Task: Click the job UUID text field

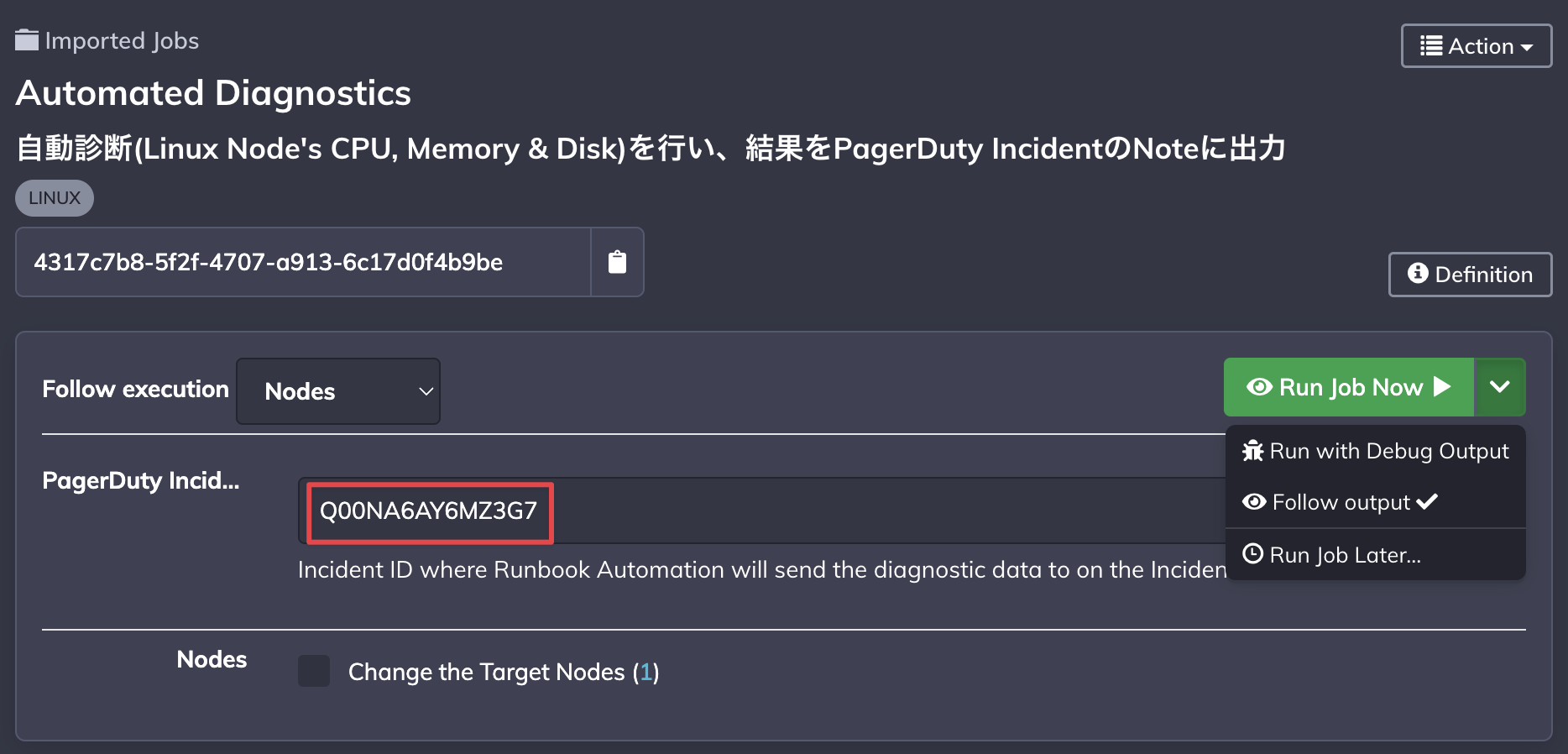Action: click(x=303, y=262)
